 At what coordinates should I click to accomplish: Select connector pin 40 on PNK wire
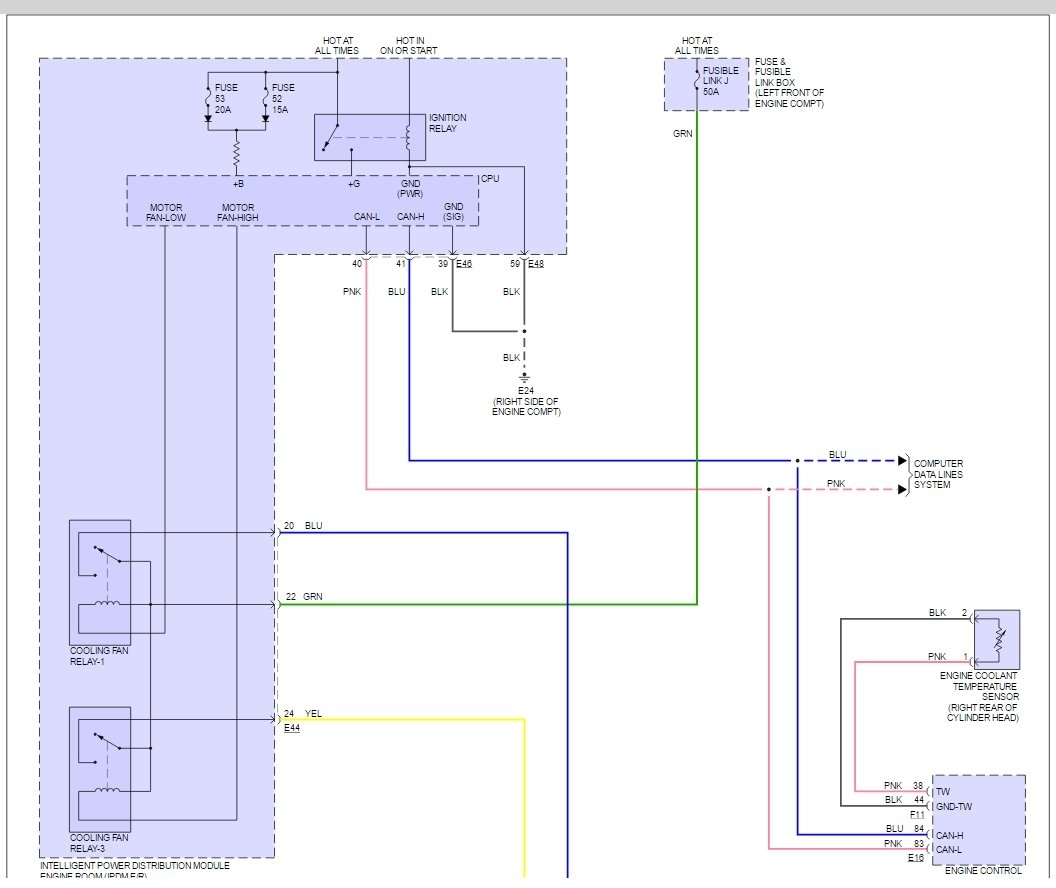[365, 263]
